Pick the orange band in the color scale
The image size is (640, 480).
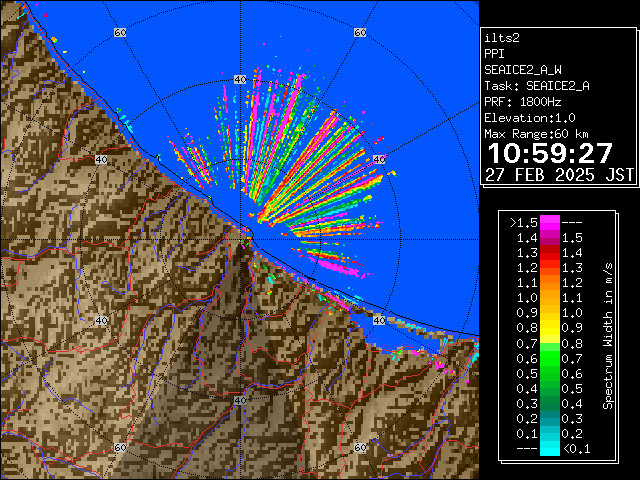pyautogui.click(x=550, y=291)
